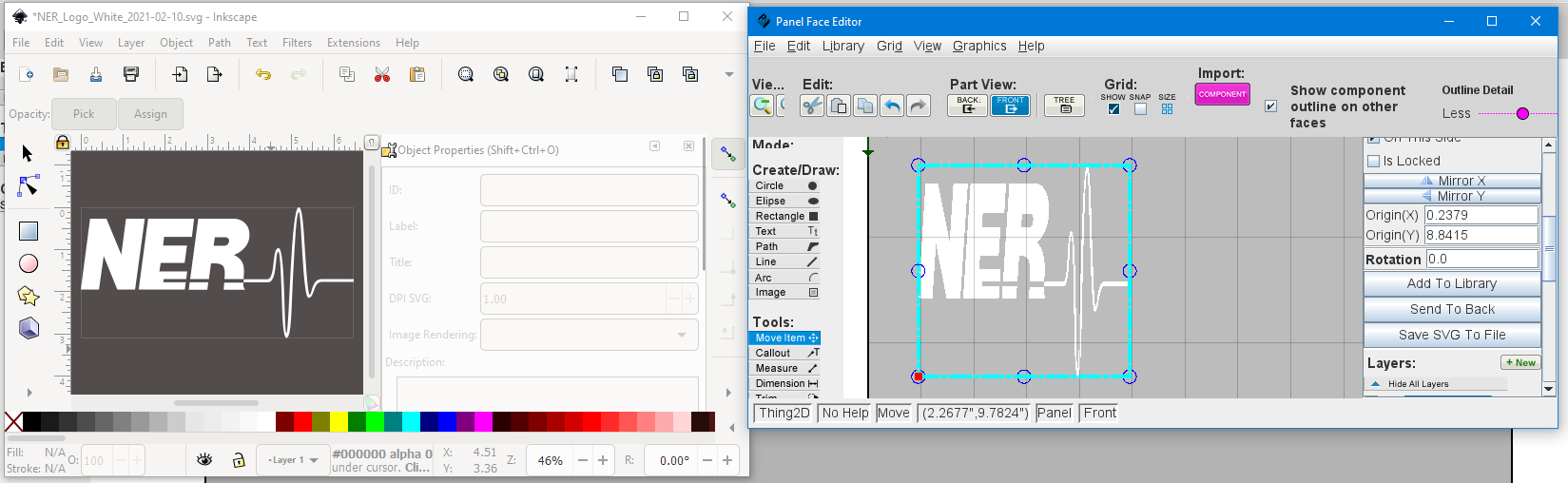This screenshot has height=483, width=1568.
Task: Import file icon in Inkscape toolbar
Action: 180,75
